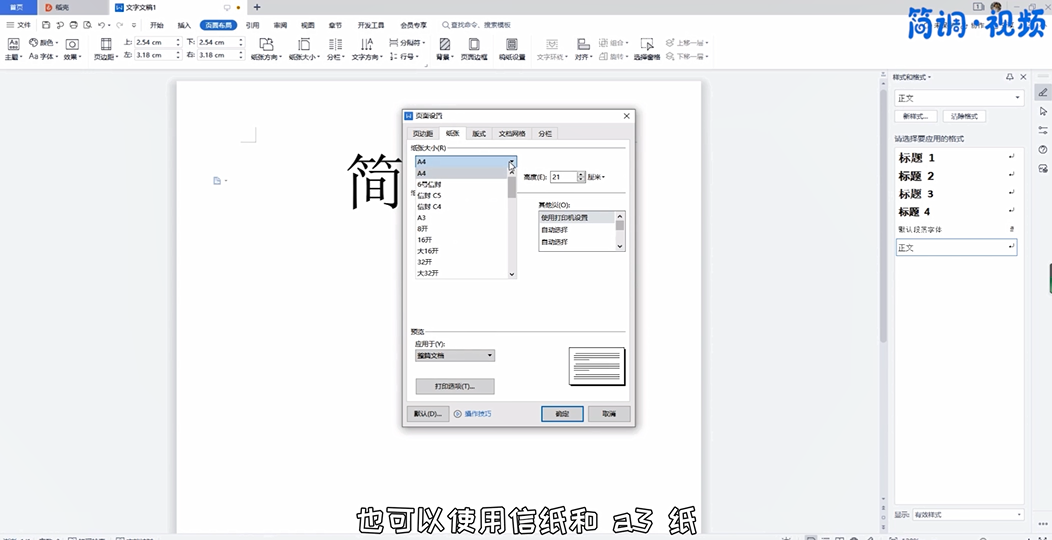Viewport: 1052px width, 540px height.
Task: Open the 纸张方向 orientation tool
Action: pos(266,46)
